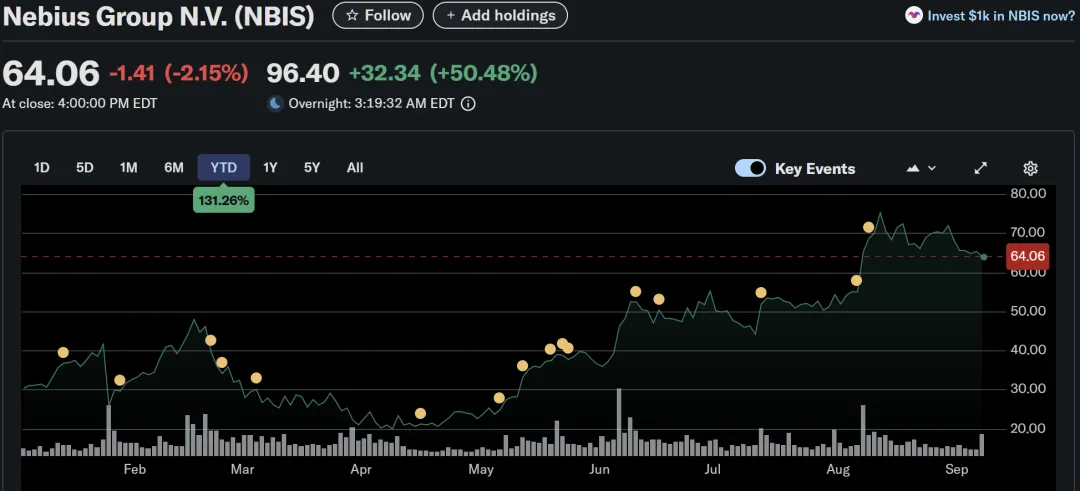Click the key event marker in mid-July
1080x491 pixels.
761,293
